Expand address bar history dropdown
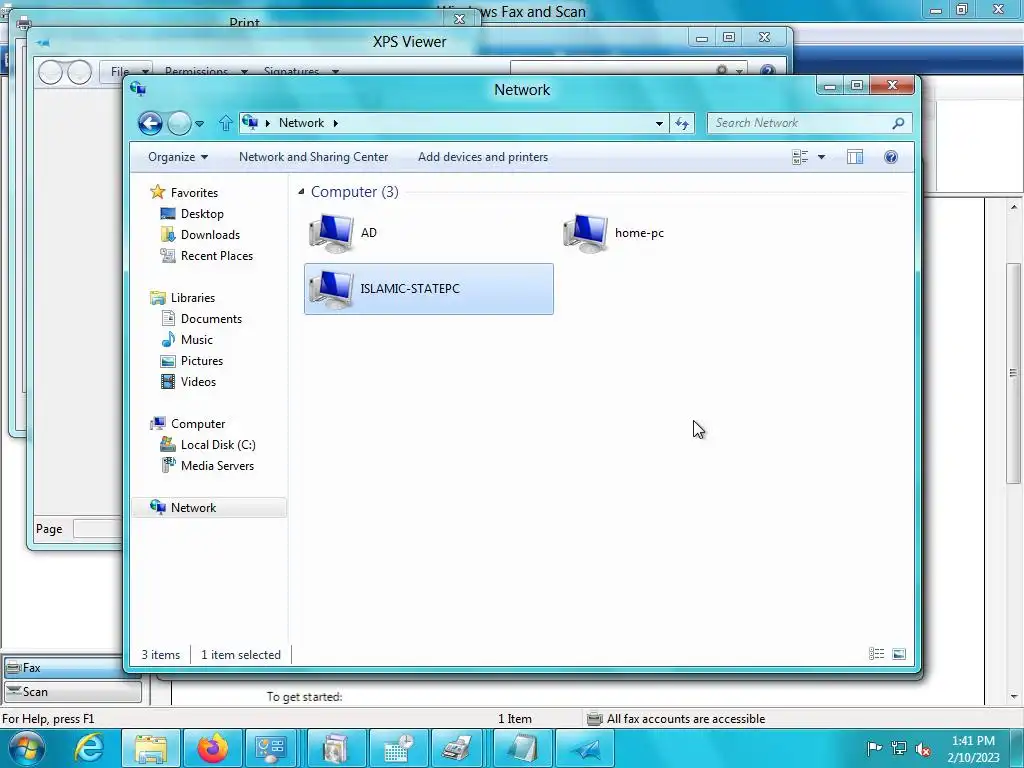Screen dimensions: 1024x768 [659, 123]
